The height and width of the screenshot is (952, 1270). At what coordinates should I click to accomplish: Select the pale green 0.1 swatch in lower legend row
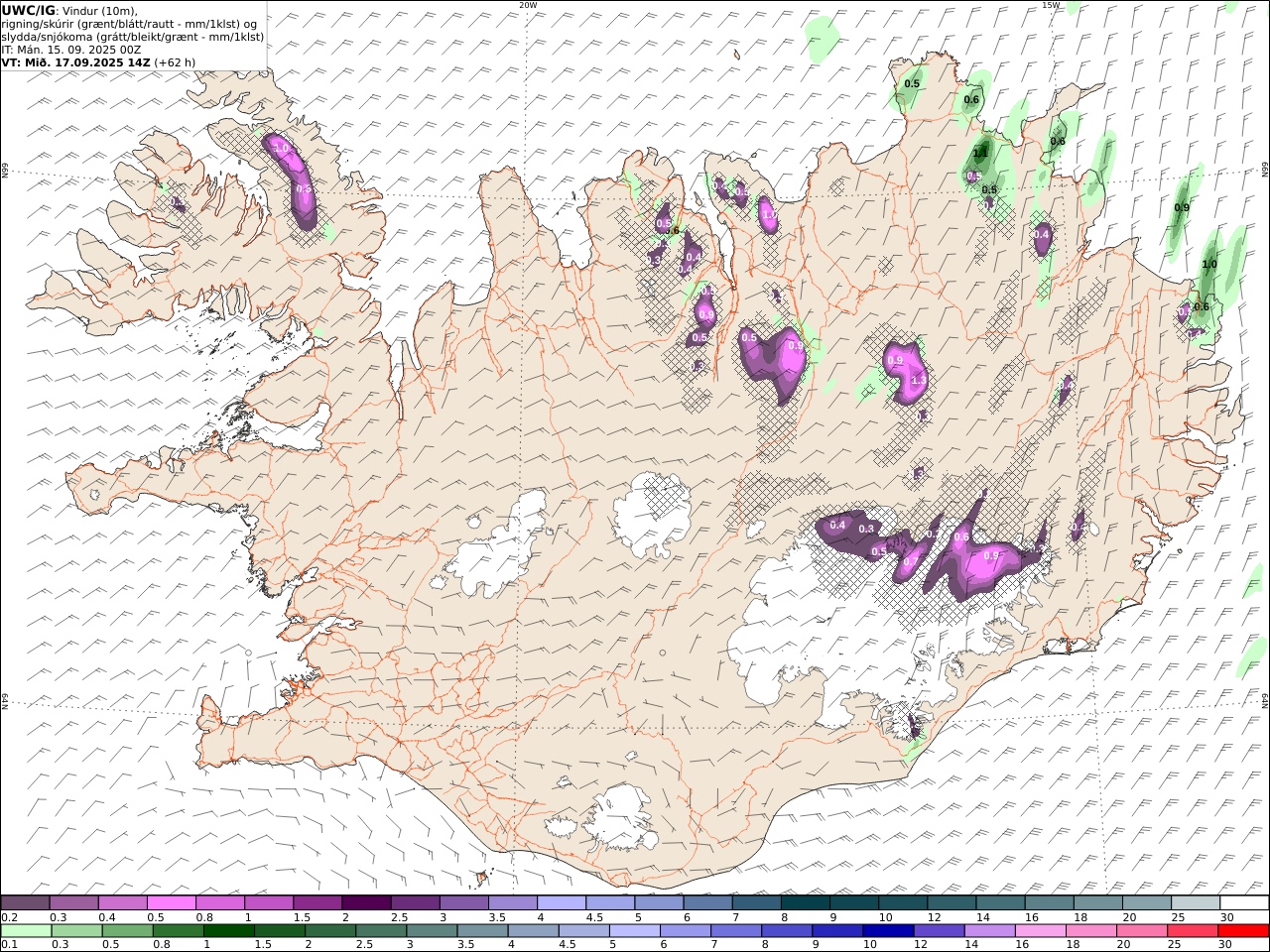[27, 931]
